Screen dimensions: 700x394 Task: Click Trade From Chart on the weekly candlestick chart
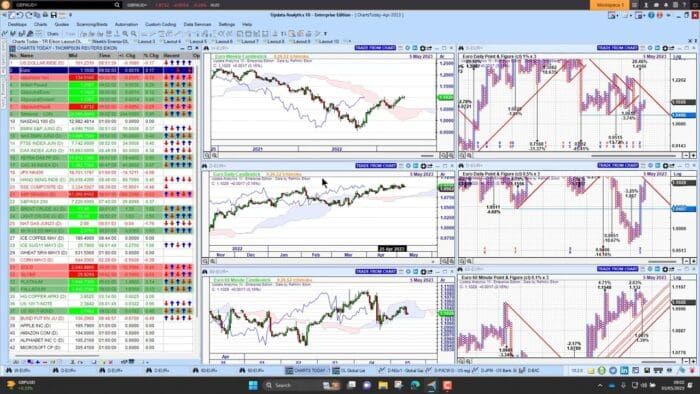[375, 48]
